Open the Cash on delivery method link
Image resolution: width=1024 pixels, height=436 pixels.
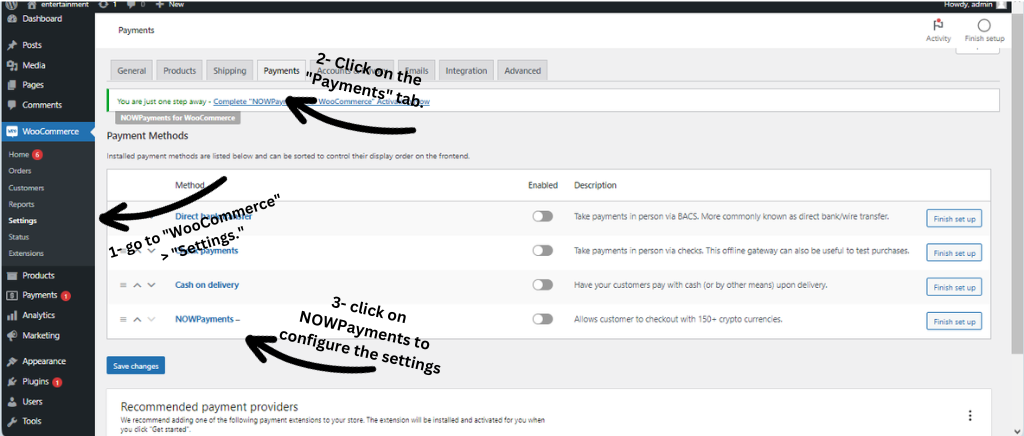pyautogui.click(x=207, y=285)
